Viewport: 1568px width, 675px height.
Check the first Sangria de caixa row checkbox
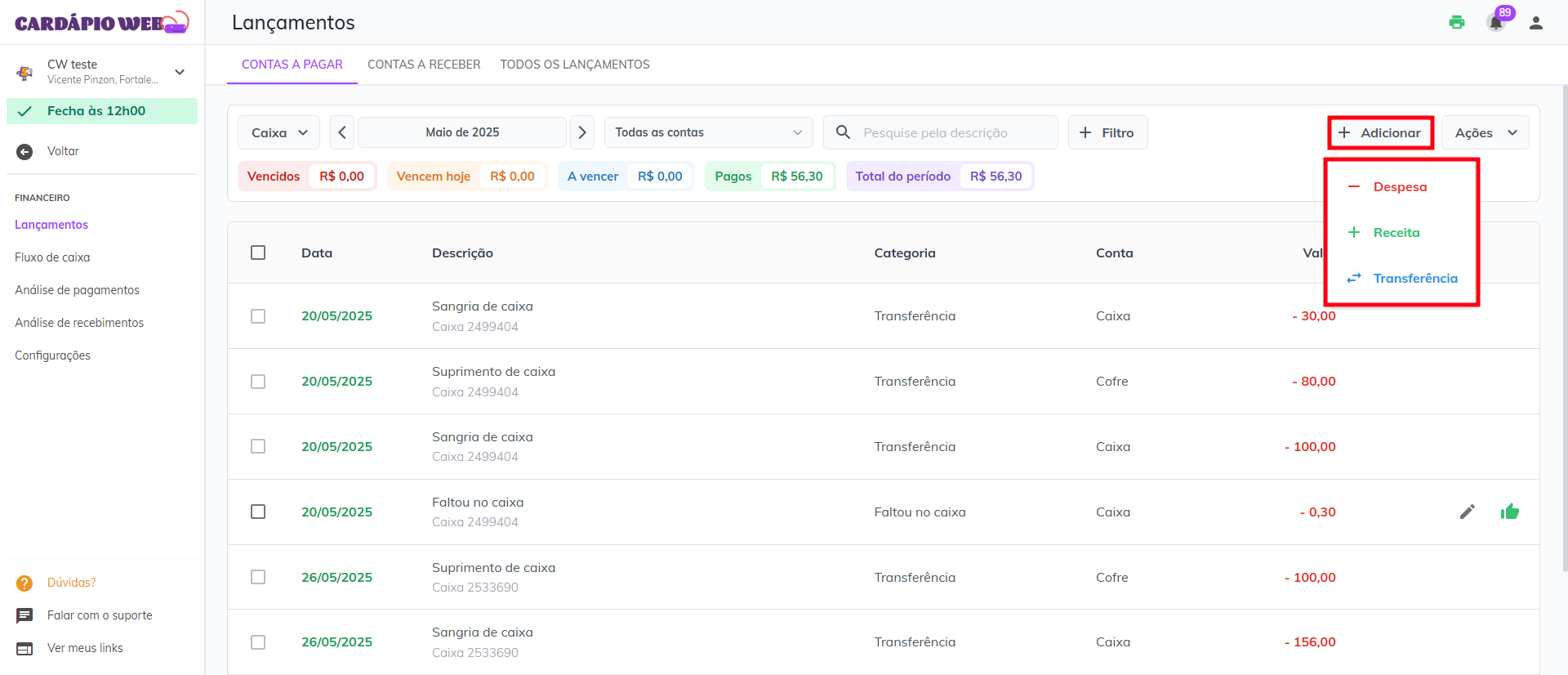click(x=258, y=316)
